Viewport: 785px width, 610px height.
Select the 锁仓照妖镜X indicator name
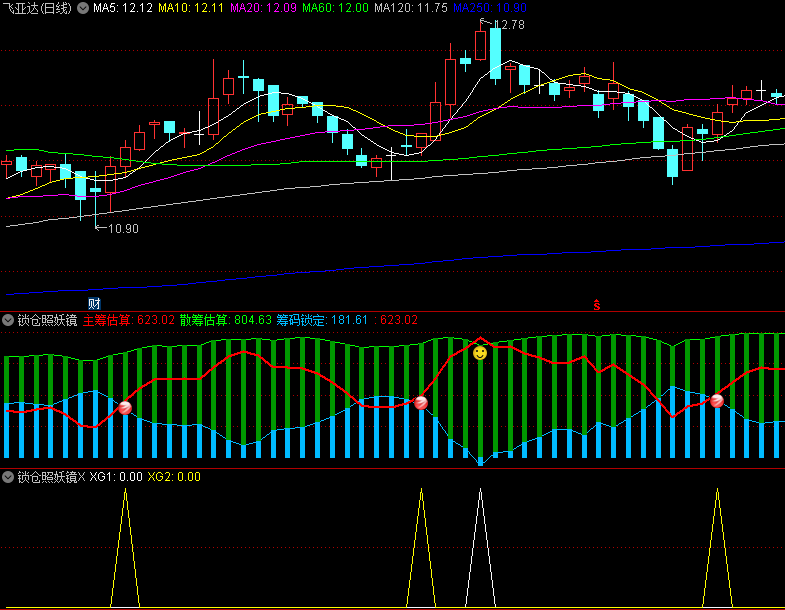pyautogui.click(x=52, y=477)
